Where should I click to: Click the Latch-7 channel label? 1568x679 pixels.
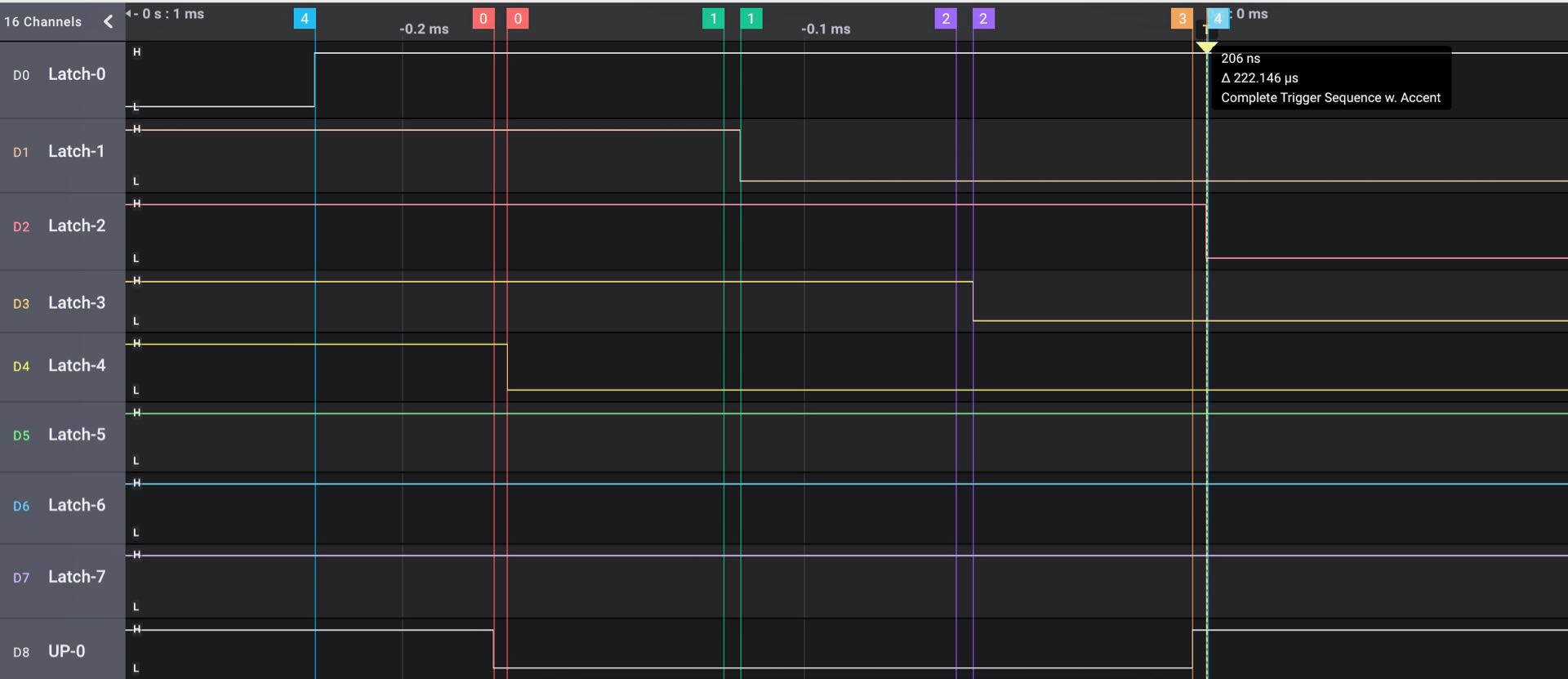pyautogui.click(x=76, y=577)
